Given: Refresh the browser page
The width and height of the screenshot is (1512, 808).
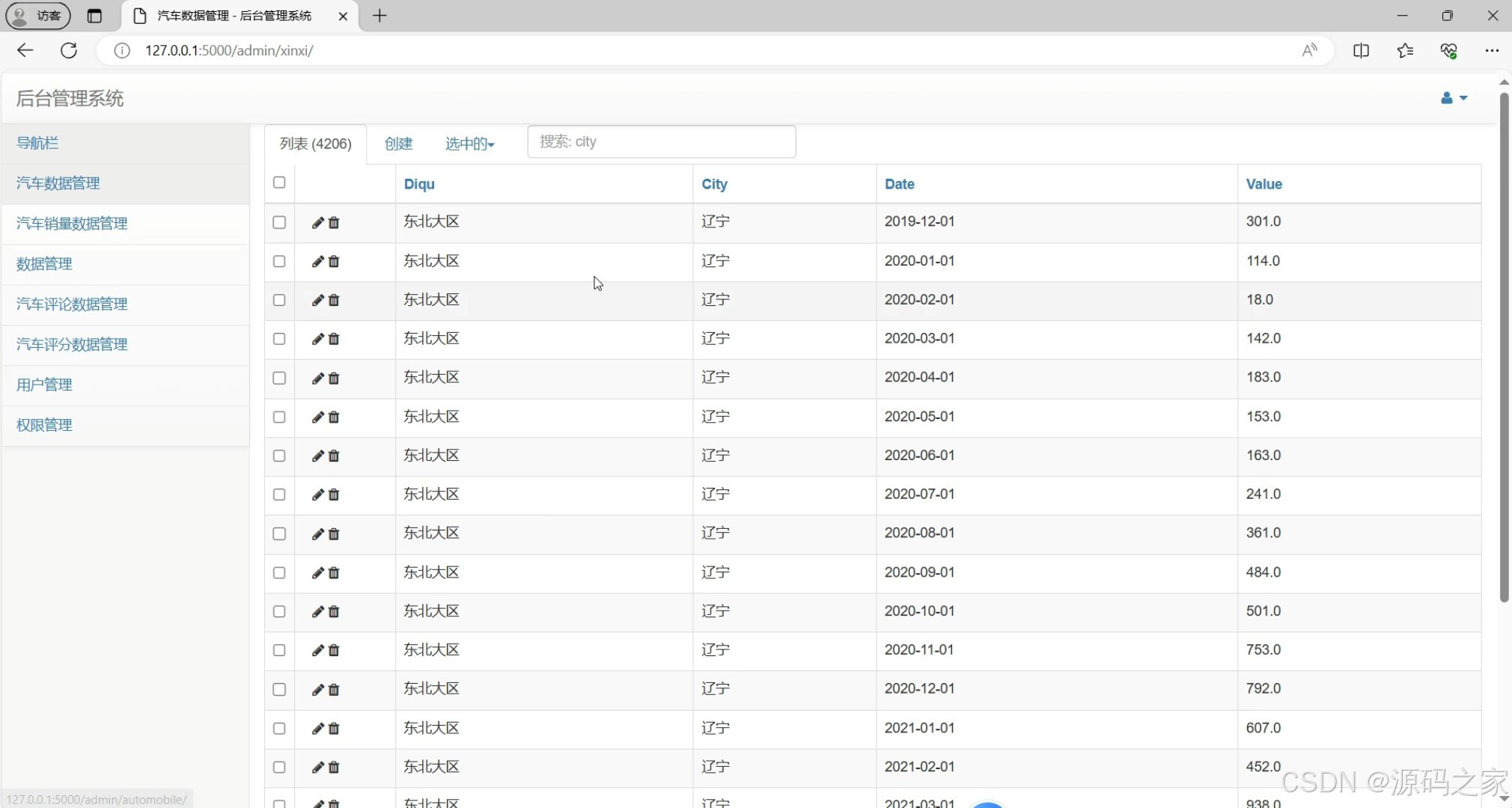Looking at the screenshot, I should (69, 50).
